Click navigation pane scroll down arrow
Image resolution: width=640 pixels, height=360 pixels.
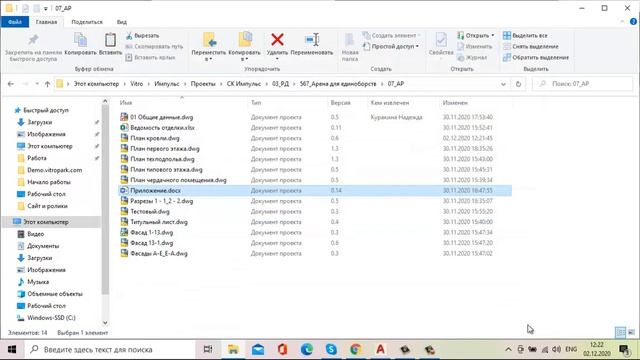pos(105,323)
